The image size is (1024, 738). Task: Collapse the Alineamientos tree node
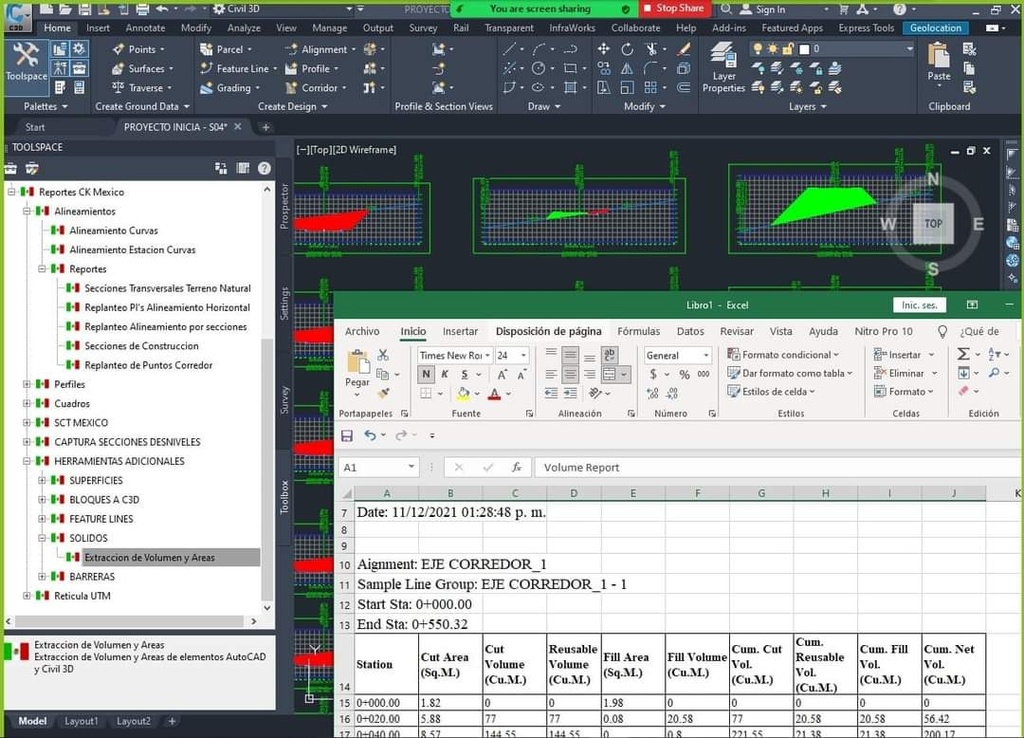(x=27, y=211)
